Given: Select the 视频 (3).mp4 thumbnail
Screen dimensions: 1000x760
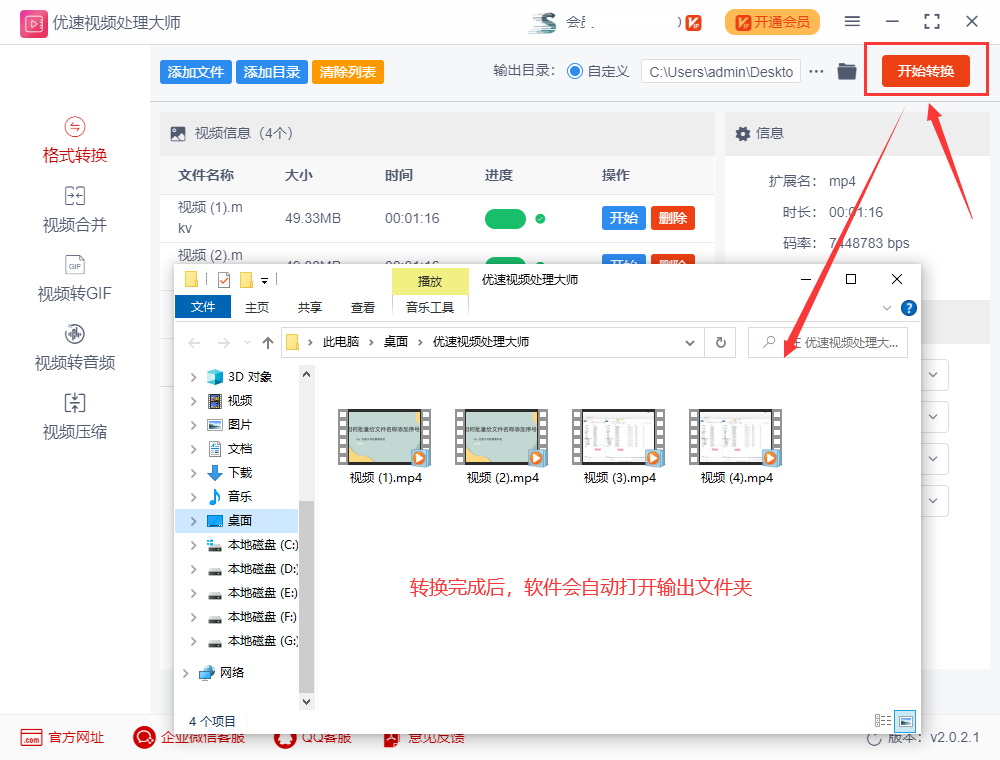Looking at the screenshot, I should (x=618, y=437).
